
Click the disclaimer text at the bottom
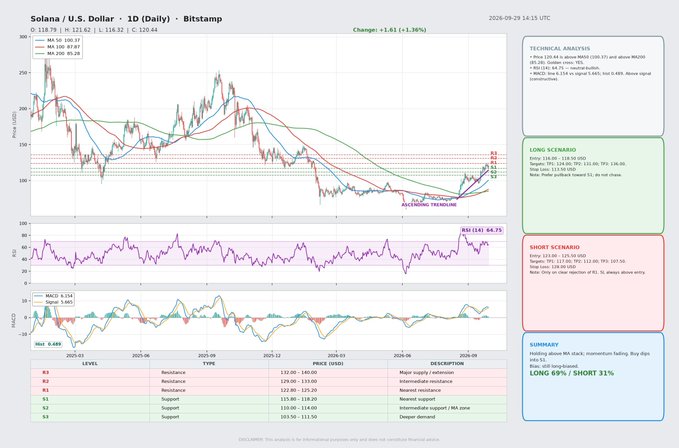coord(339,439)
